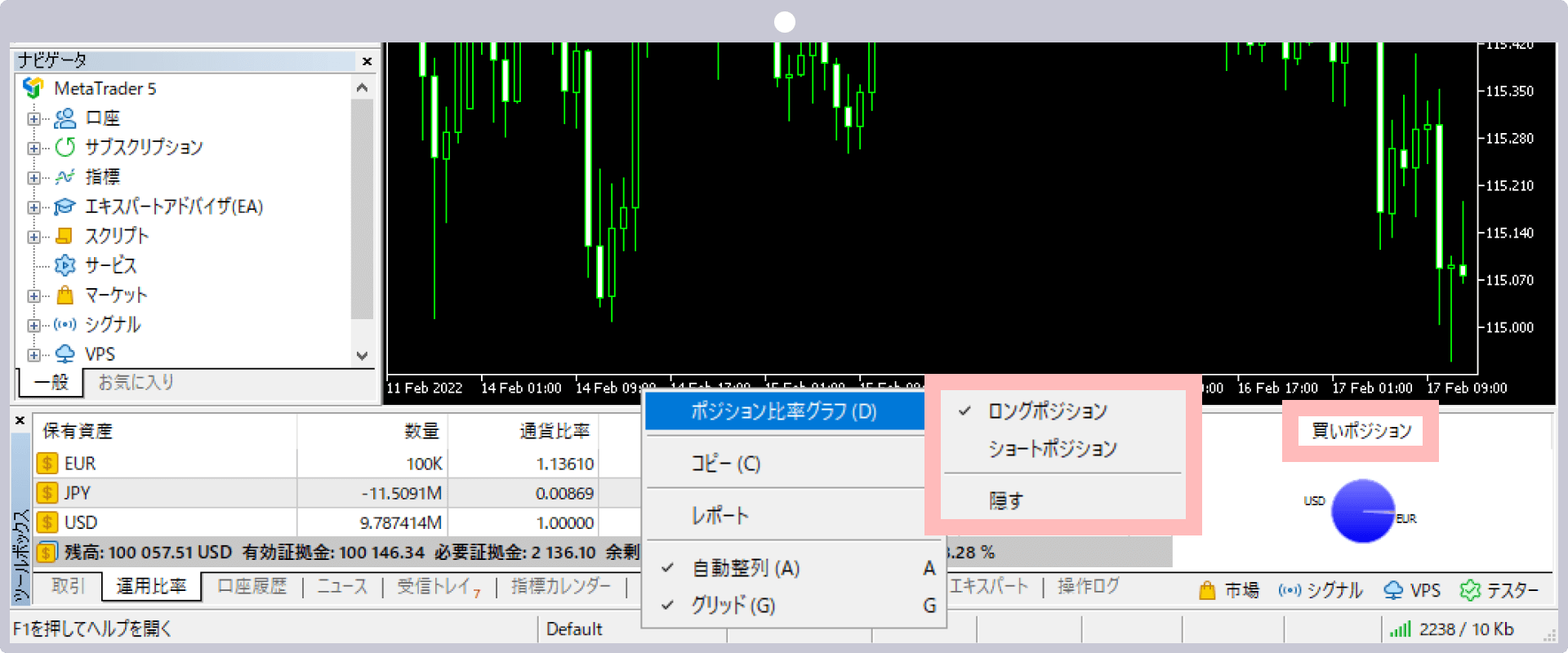Screen dimensions: 1568x653
Task: Click the 2238 / 10 Kb traffic indicator
Action: click(x=1467, y=629)
